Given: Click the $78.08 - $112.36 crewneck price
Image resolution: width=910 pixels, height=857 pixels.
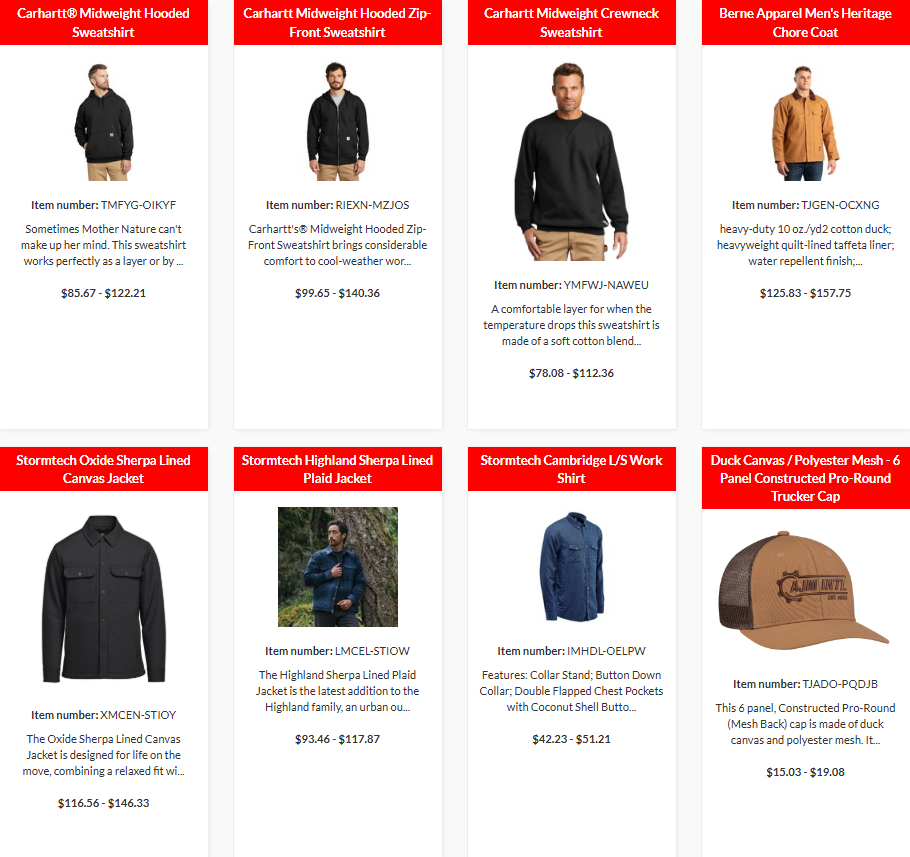Looking at the screenshot, I should click(x=571, y=373).
